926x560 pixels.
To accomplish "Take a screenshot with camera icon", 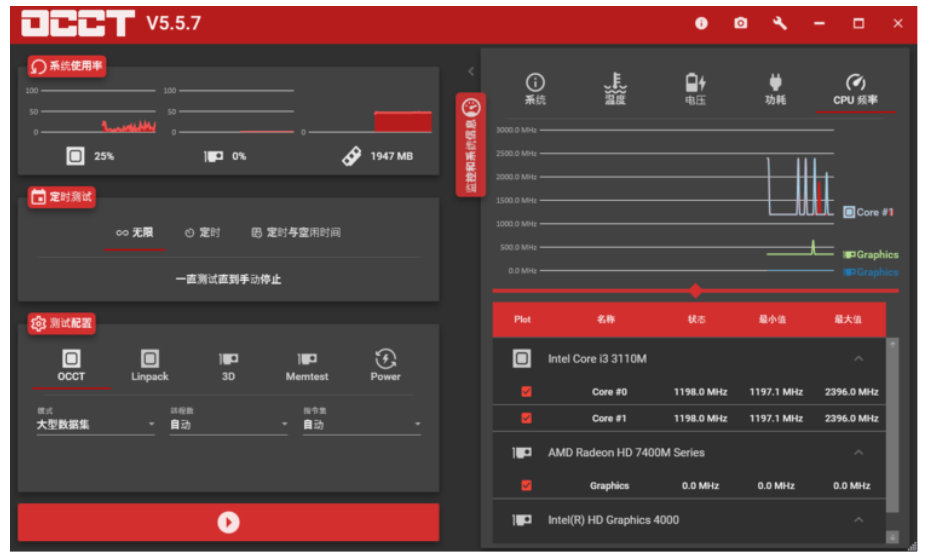I will click(x=741, y=23).
